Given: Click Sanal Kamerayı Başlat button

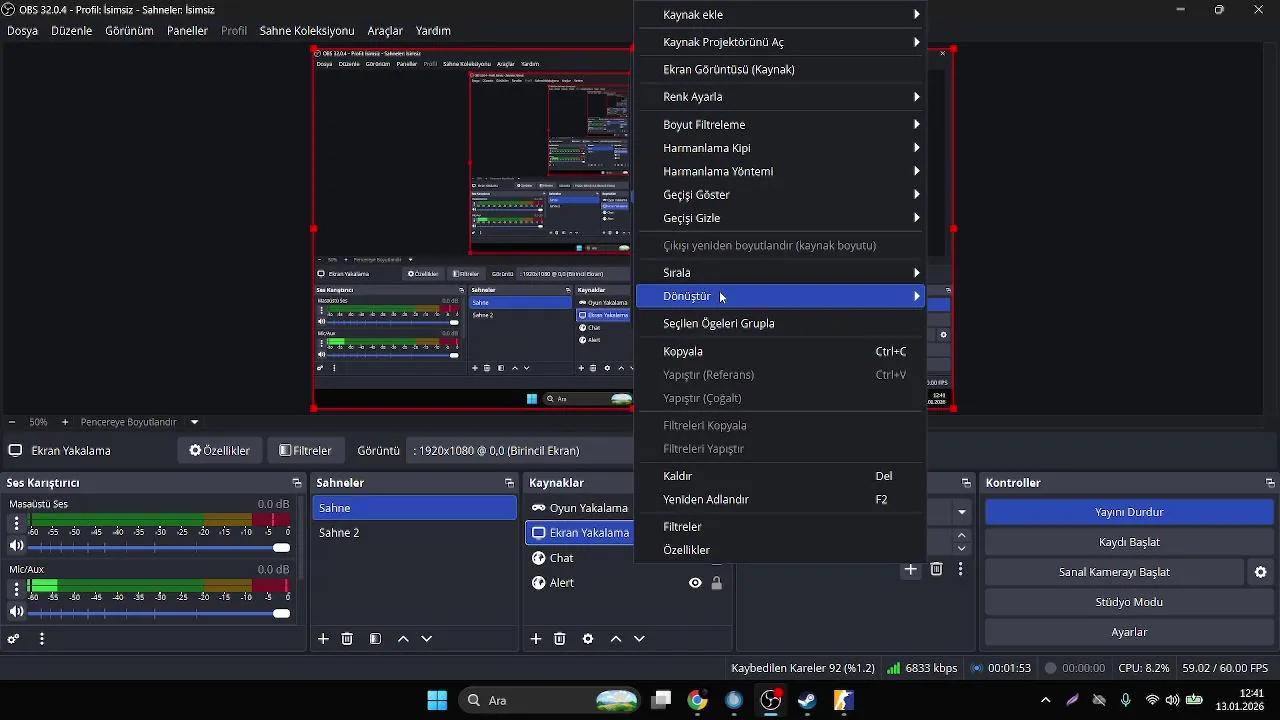Looking at the screenshot, I should pyautogui.click(x=1114, y=572).
